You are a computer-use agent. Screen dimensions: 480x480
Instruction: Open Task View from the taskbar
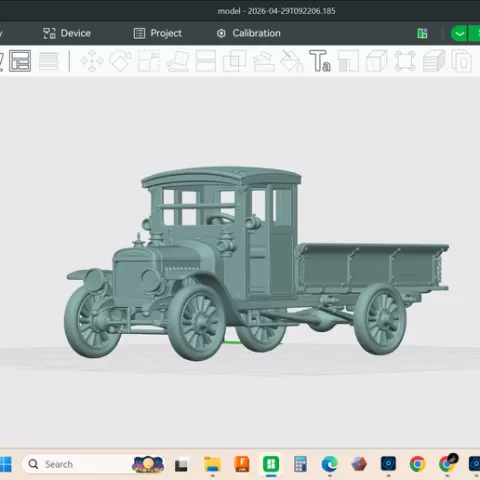click(x=181, y=465)
